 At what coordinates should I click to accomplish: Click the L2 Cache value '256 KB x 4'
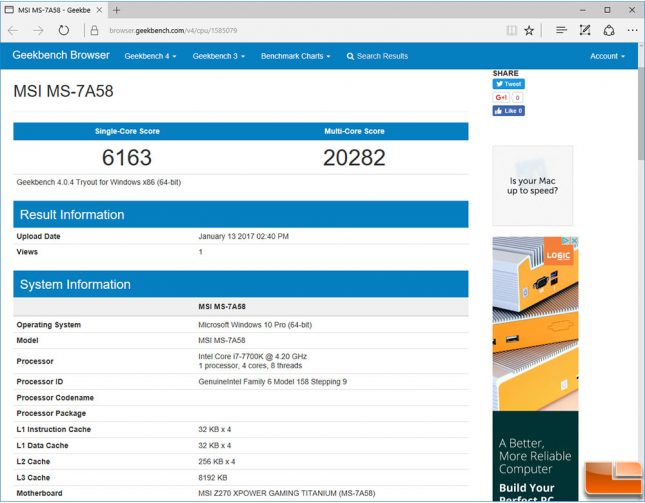click(217, 461)
